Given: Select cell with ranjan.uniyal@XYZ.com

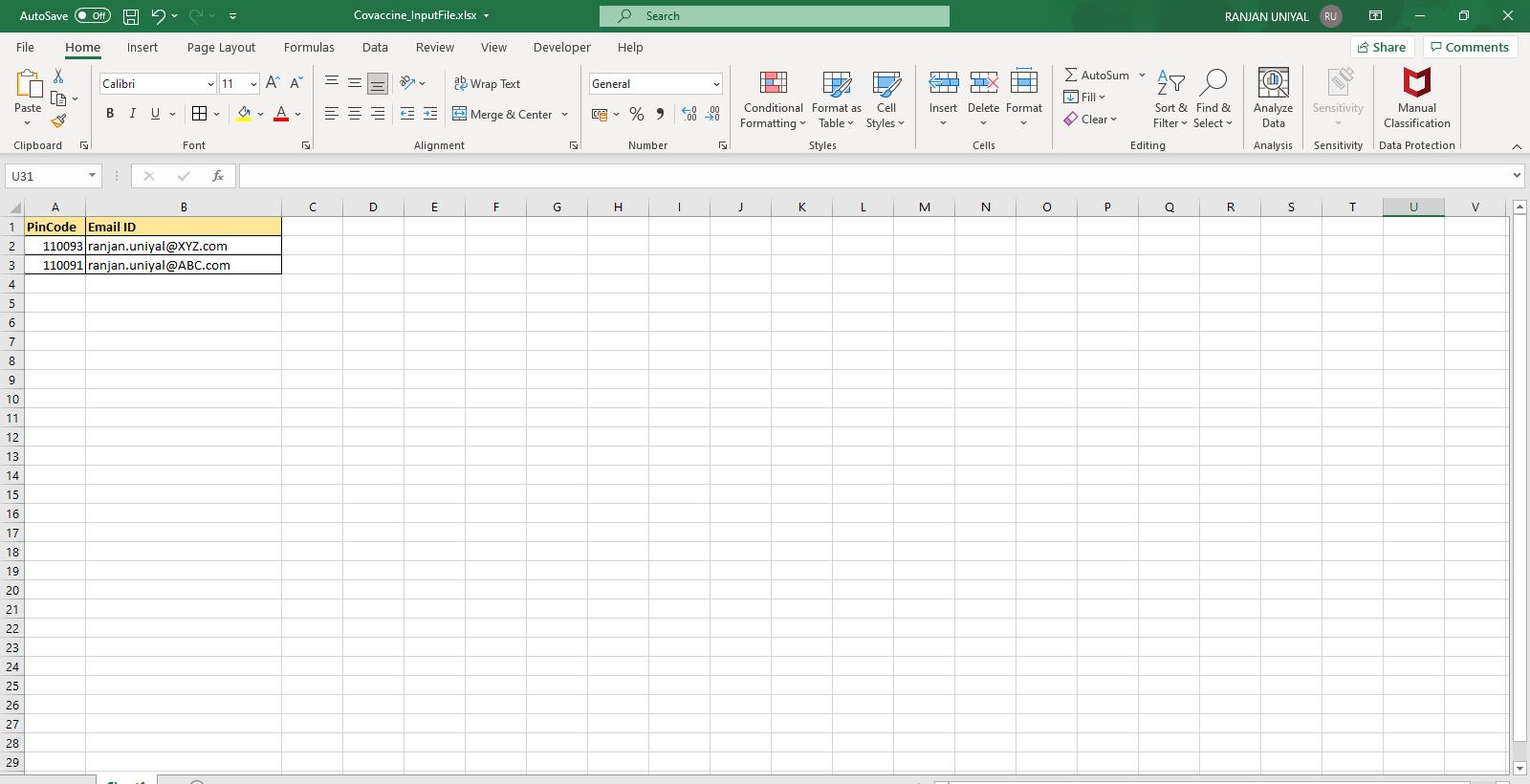Looking at the screenshot, I should 183,246.
